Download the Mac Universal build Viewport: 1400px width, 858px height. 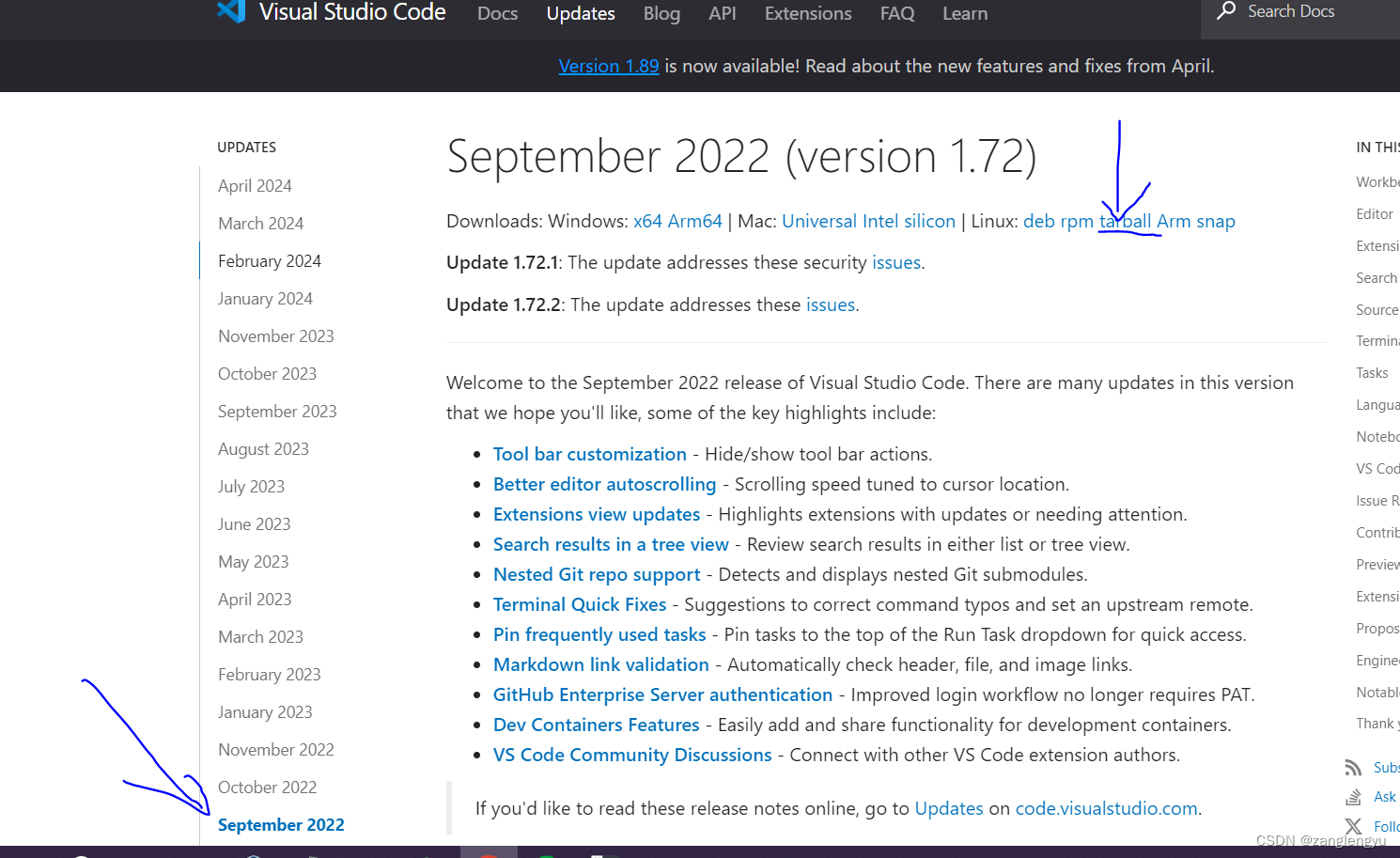point(819,221)
